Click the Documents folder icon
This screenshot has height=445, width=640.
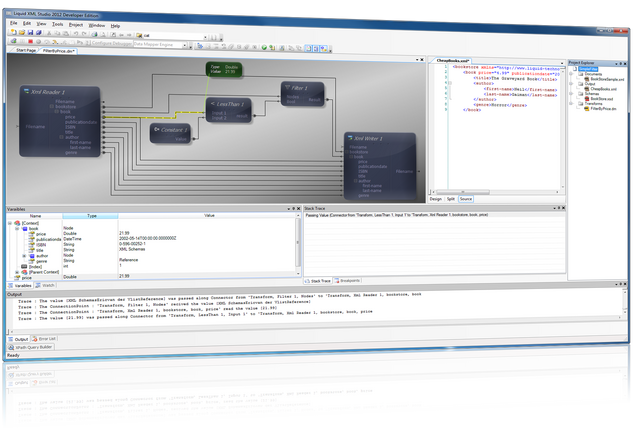(x=581, y=74)
